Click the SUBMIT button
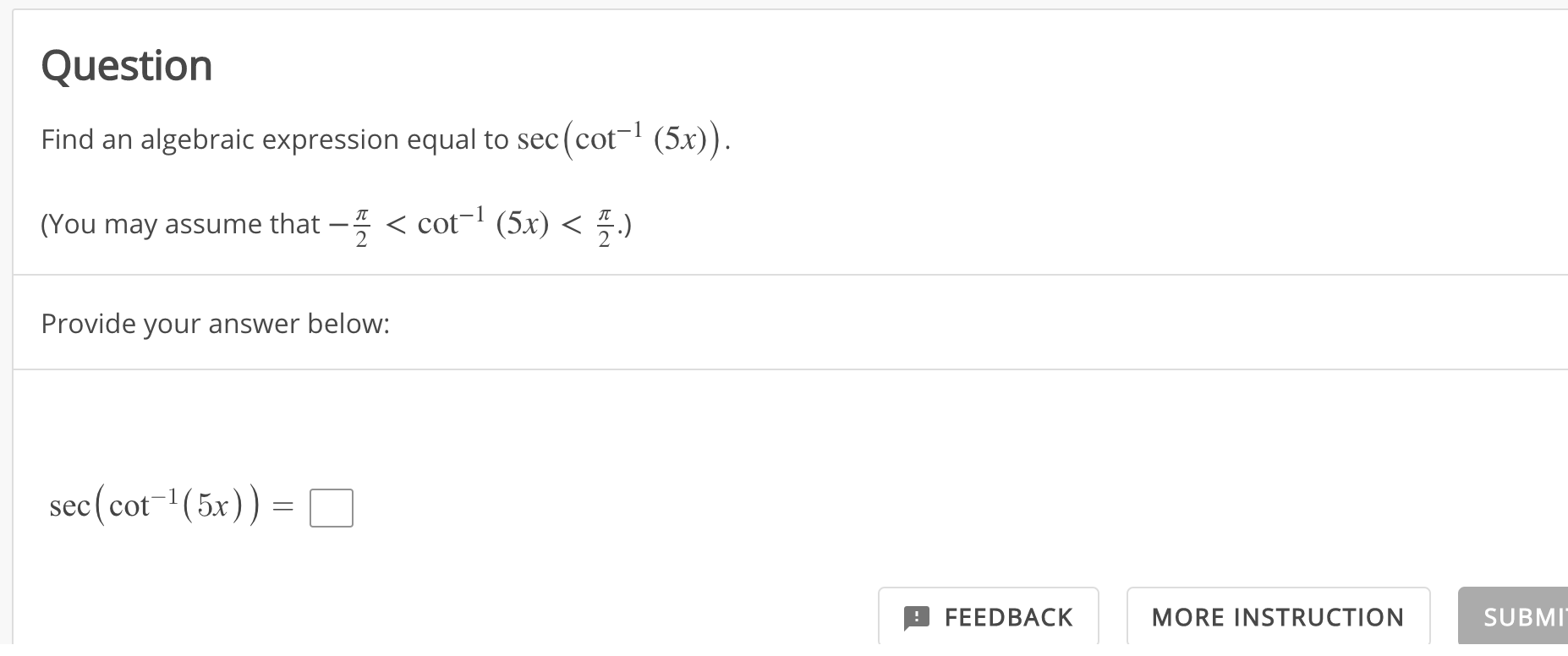Viewport: 1568px width, 656px height. [1522, 617]
